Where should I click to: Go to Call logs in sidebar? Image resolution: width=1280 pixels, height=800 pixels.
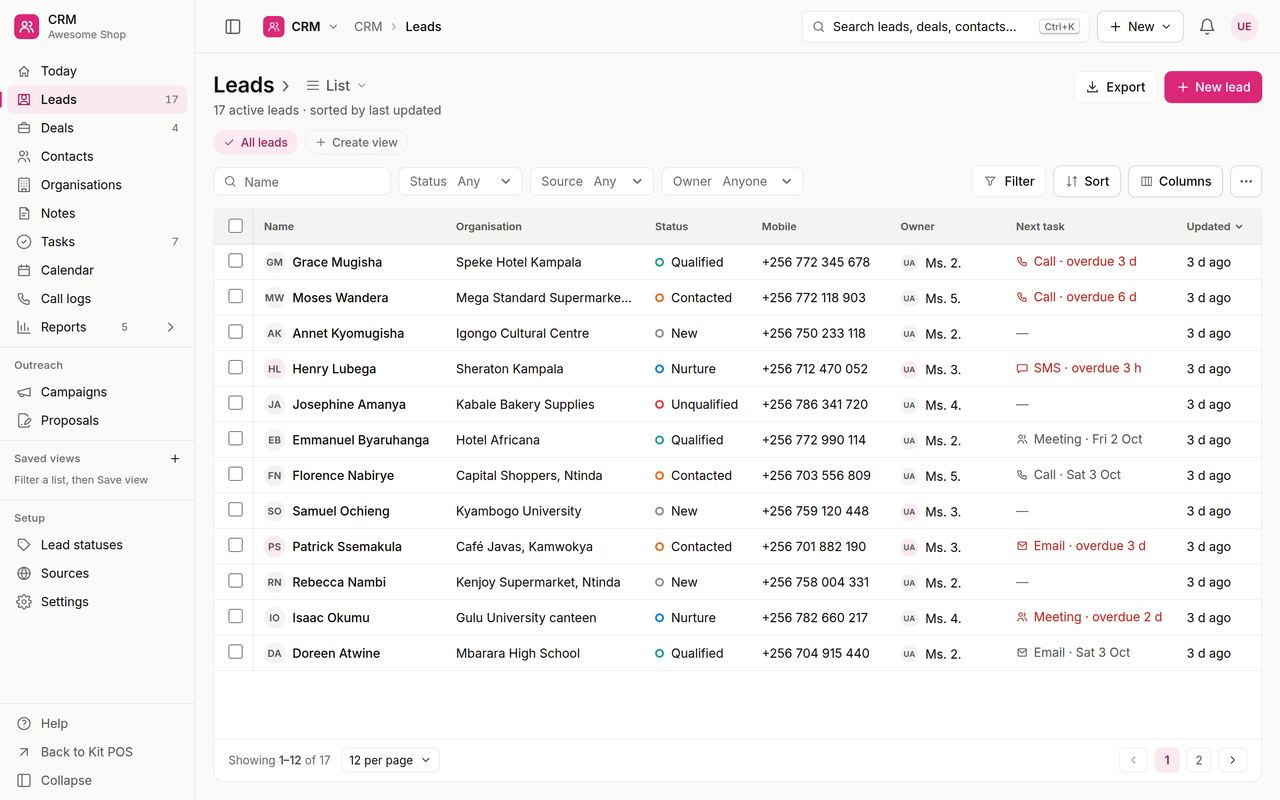[97, 299]
